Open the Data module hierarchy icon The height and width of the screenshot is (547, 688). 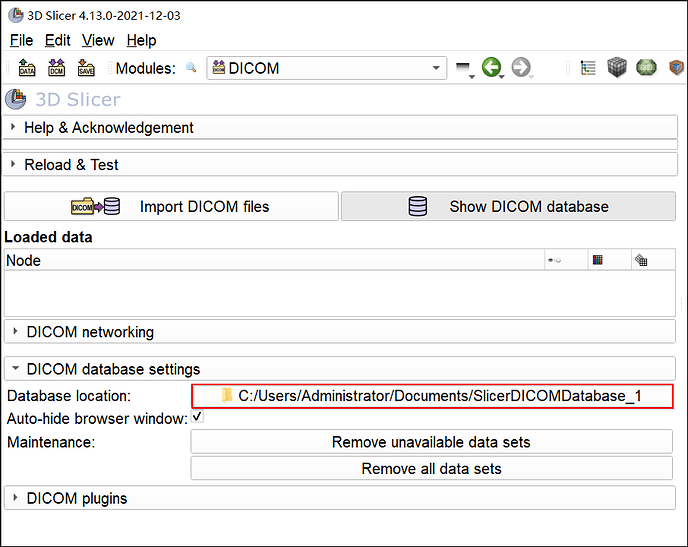[x=588, y=68]
